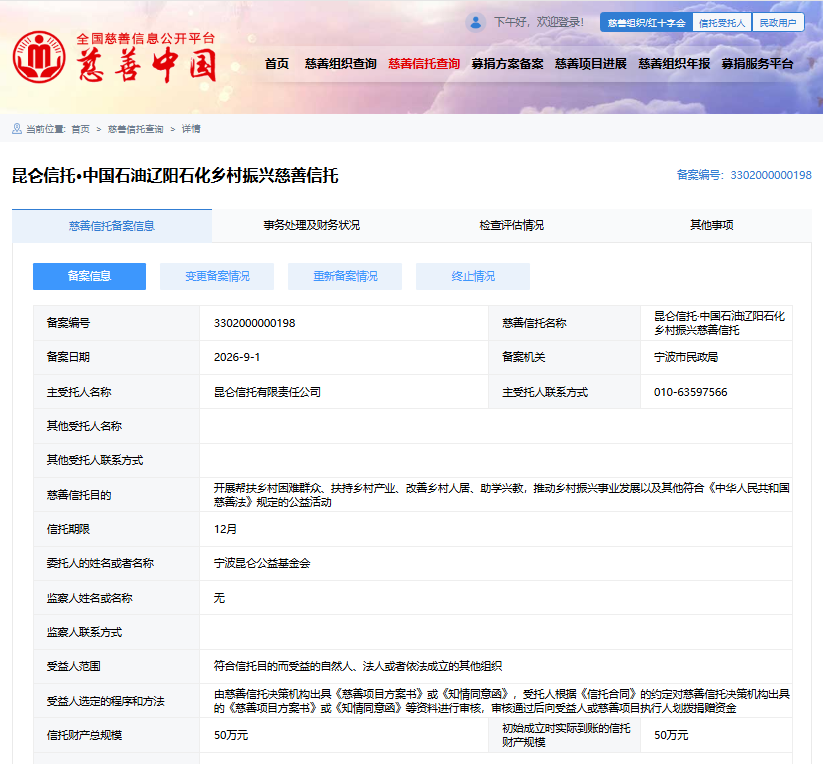Click the 监察人姓名或名称 value 无

219,598
